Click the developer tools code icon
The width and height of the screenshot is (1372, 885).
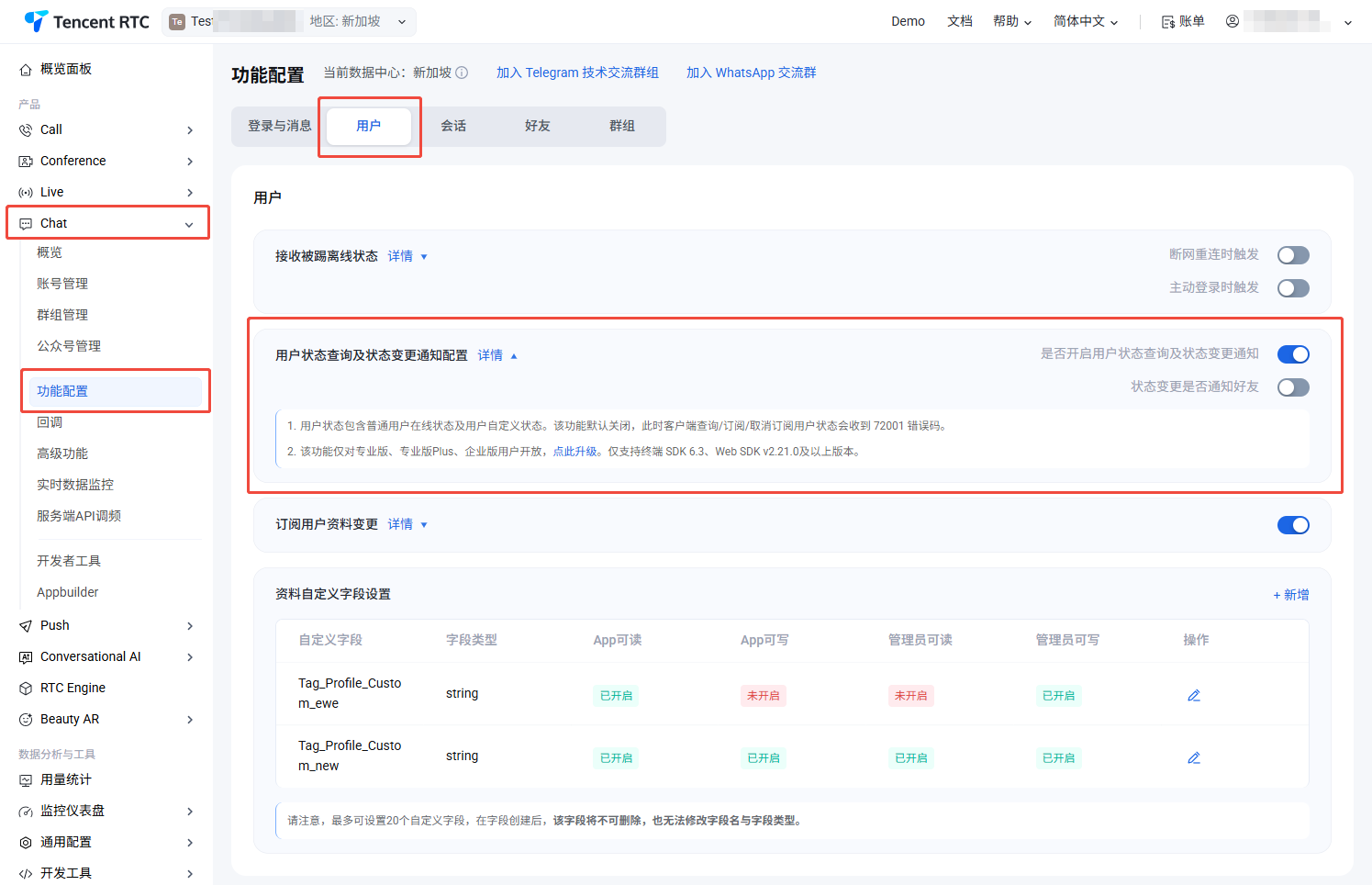(x=26, y=874)
